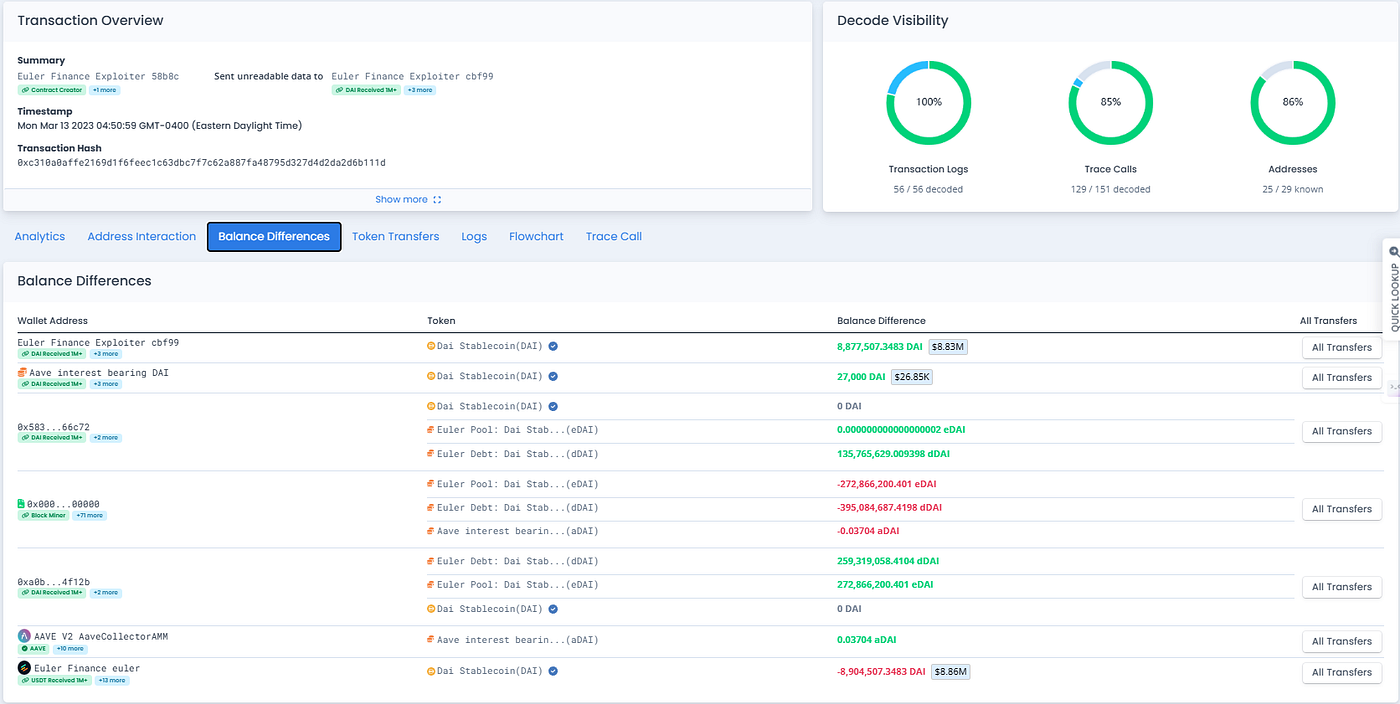Click the -395,084,687.4198 dDAI balance

click(x=889, y=508)
